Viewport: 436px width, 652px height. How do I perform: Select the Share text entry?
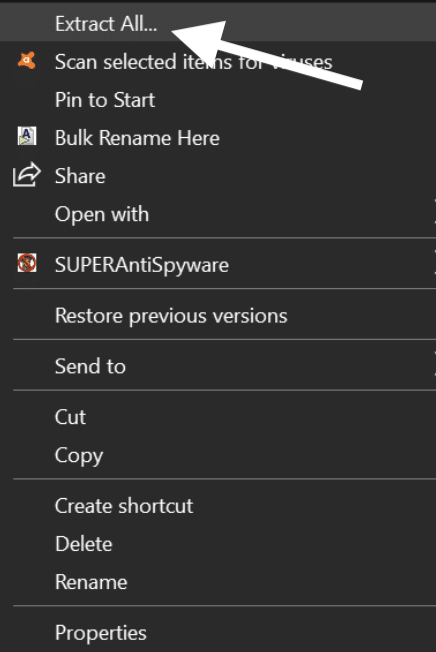80,176
